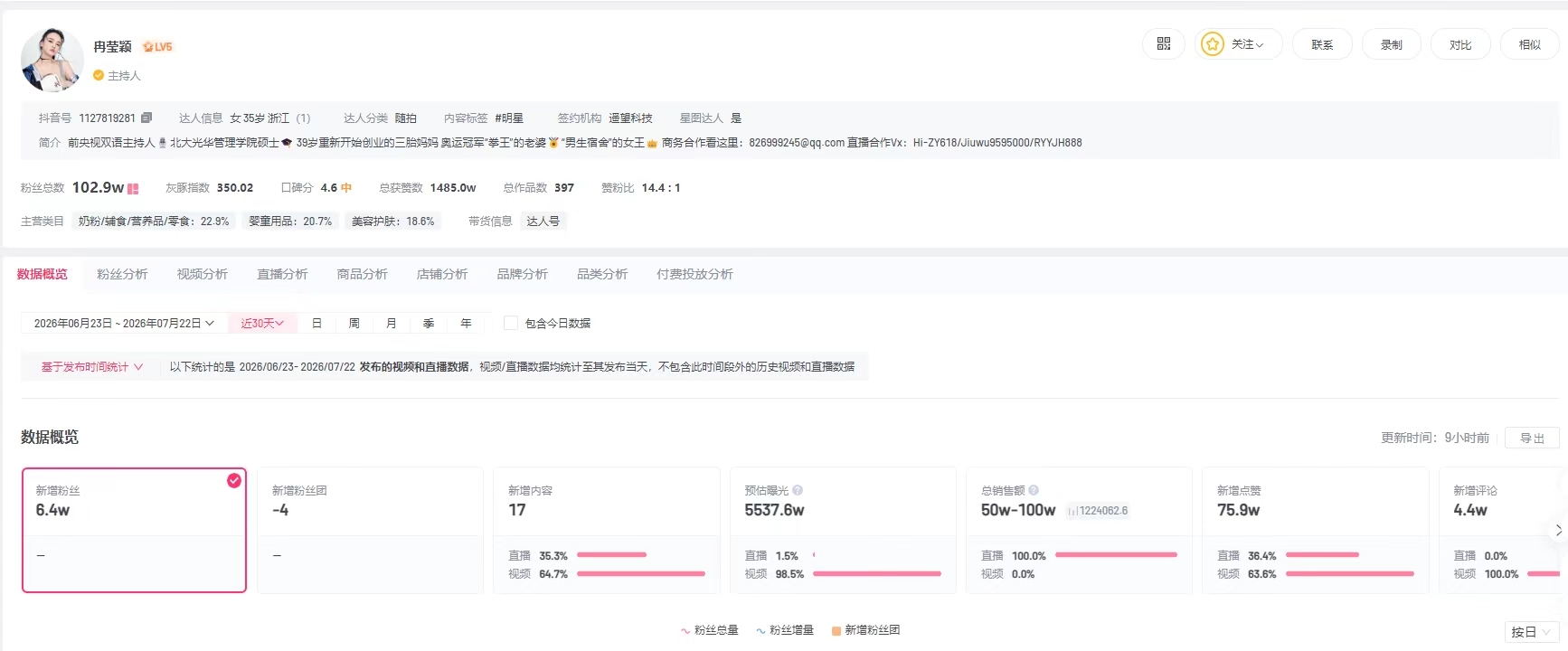Switch to the 品牌分析 tab
Image resolution: width=1568 pixels, height=651 pixels.
click(x=523, y=274)
